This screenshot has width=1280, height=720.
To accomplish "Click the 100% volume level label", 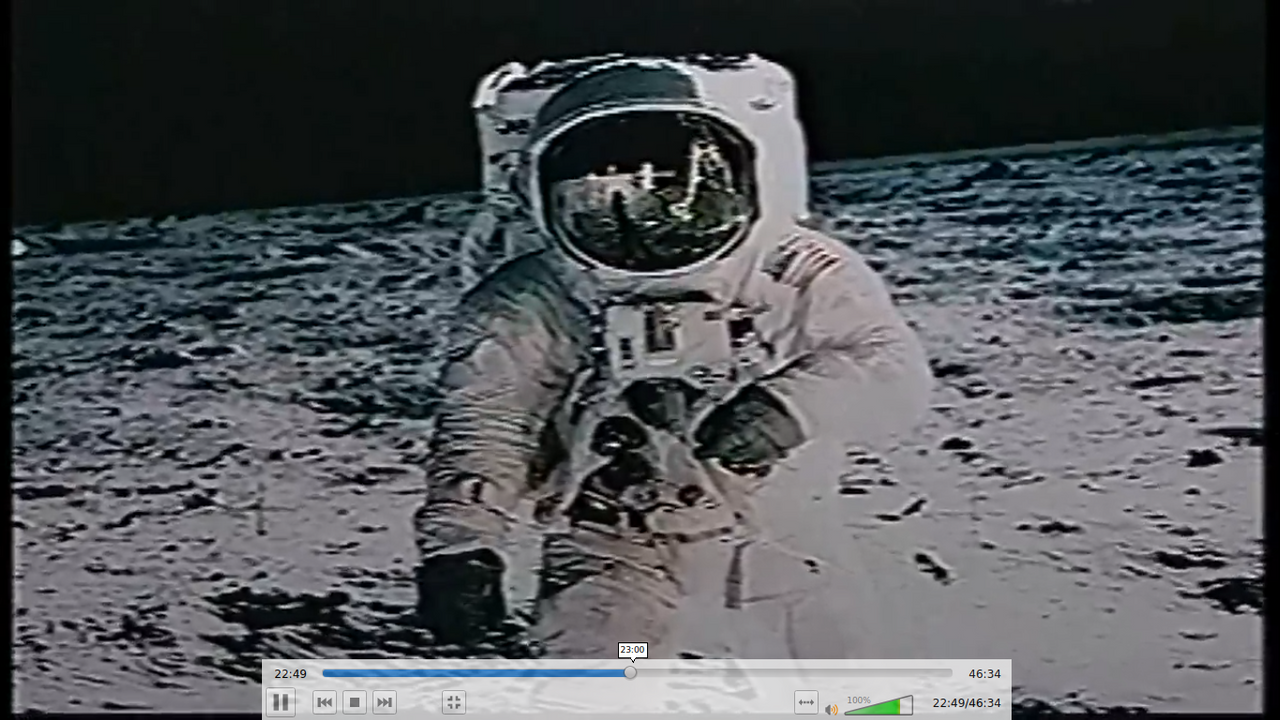I will [858, 699].
